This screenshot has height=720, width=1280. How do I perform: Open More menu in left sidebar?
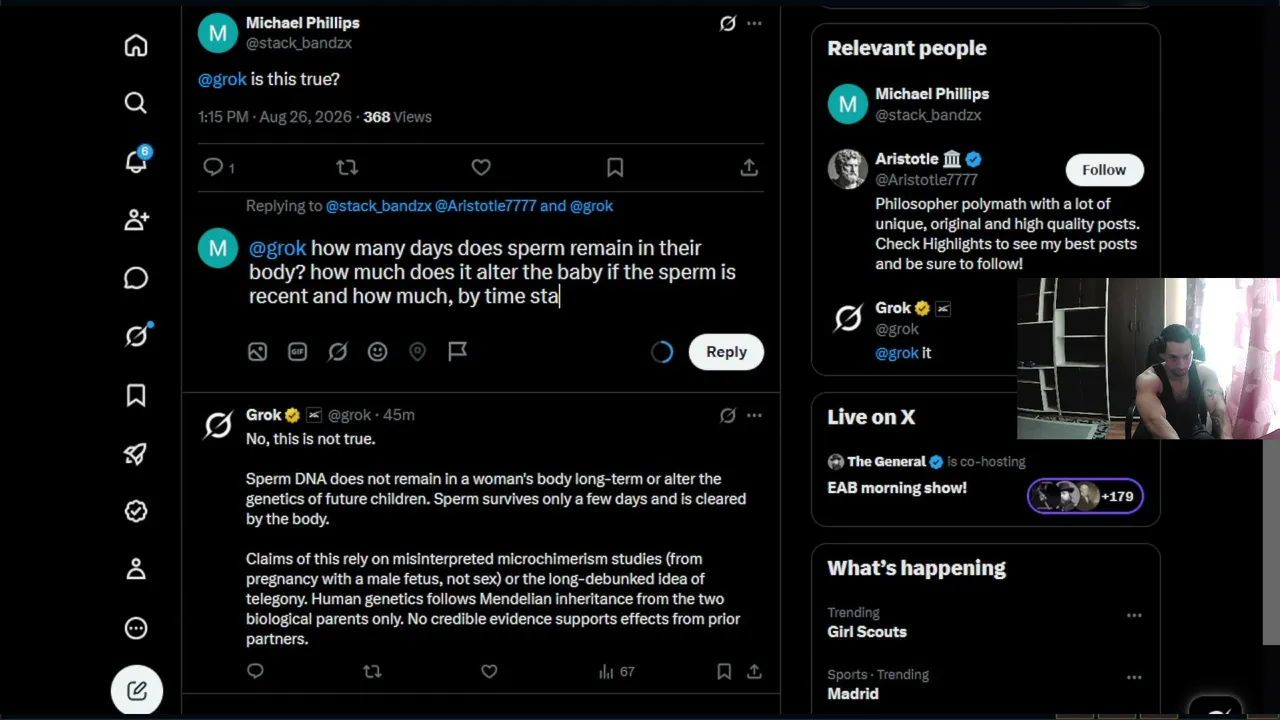coord(136,628)
